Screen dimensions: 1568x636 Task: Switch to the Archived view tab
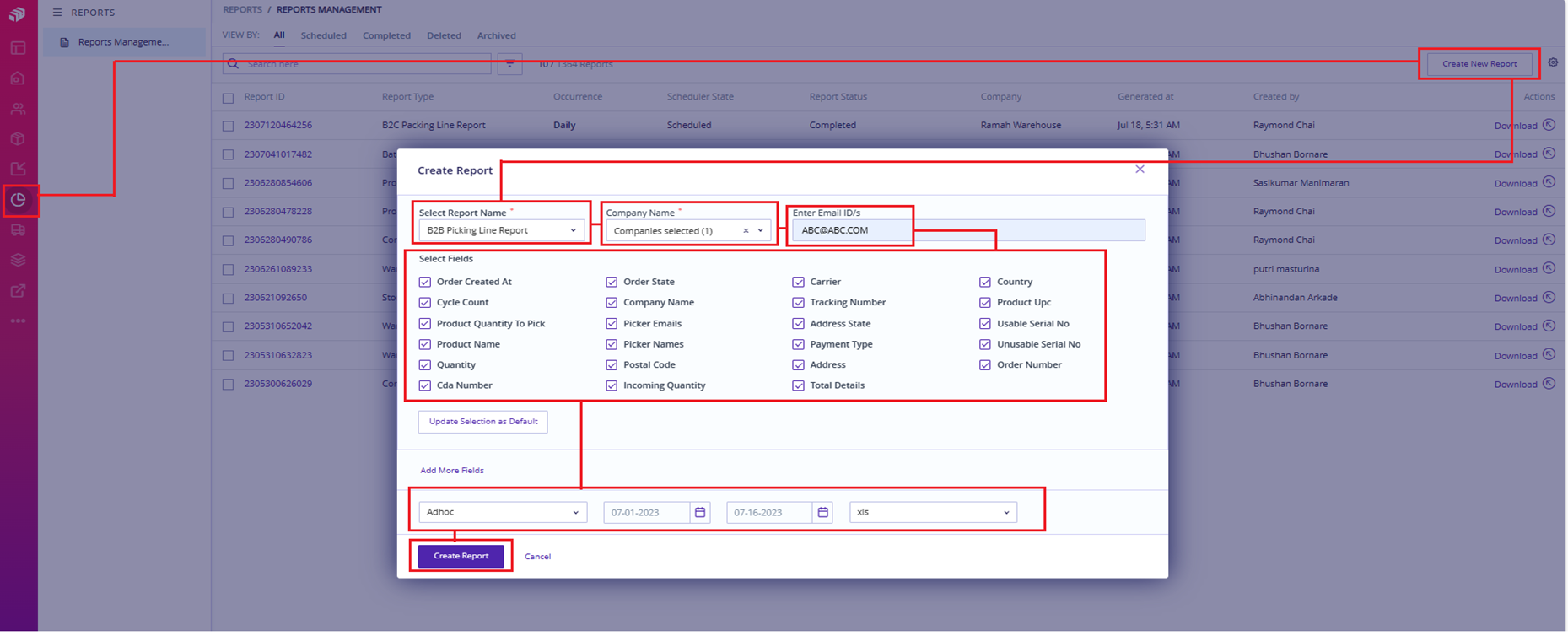(x=496, y=36)
